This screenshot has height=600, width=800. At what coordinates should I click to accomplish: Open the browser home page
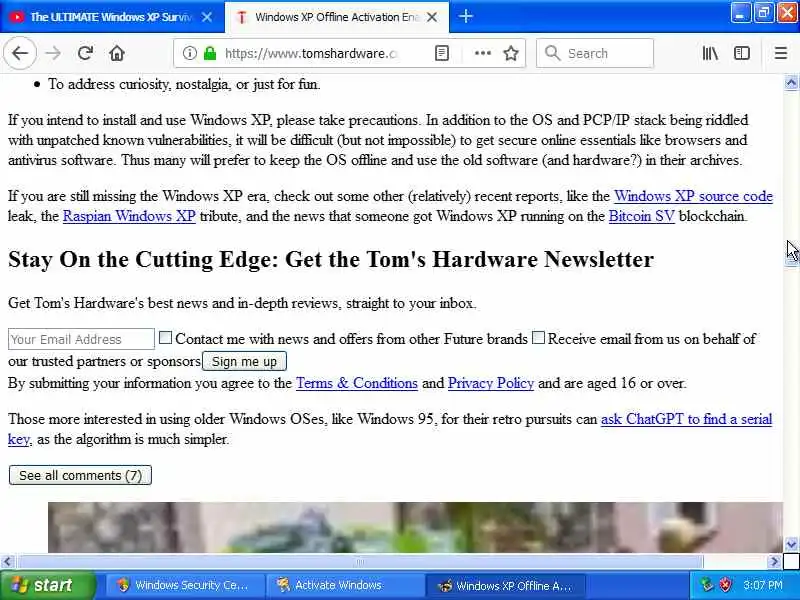tap(117, 53)
